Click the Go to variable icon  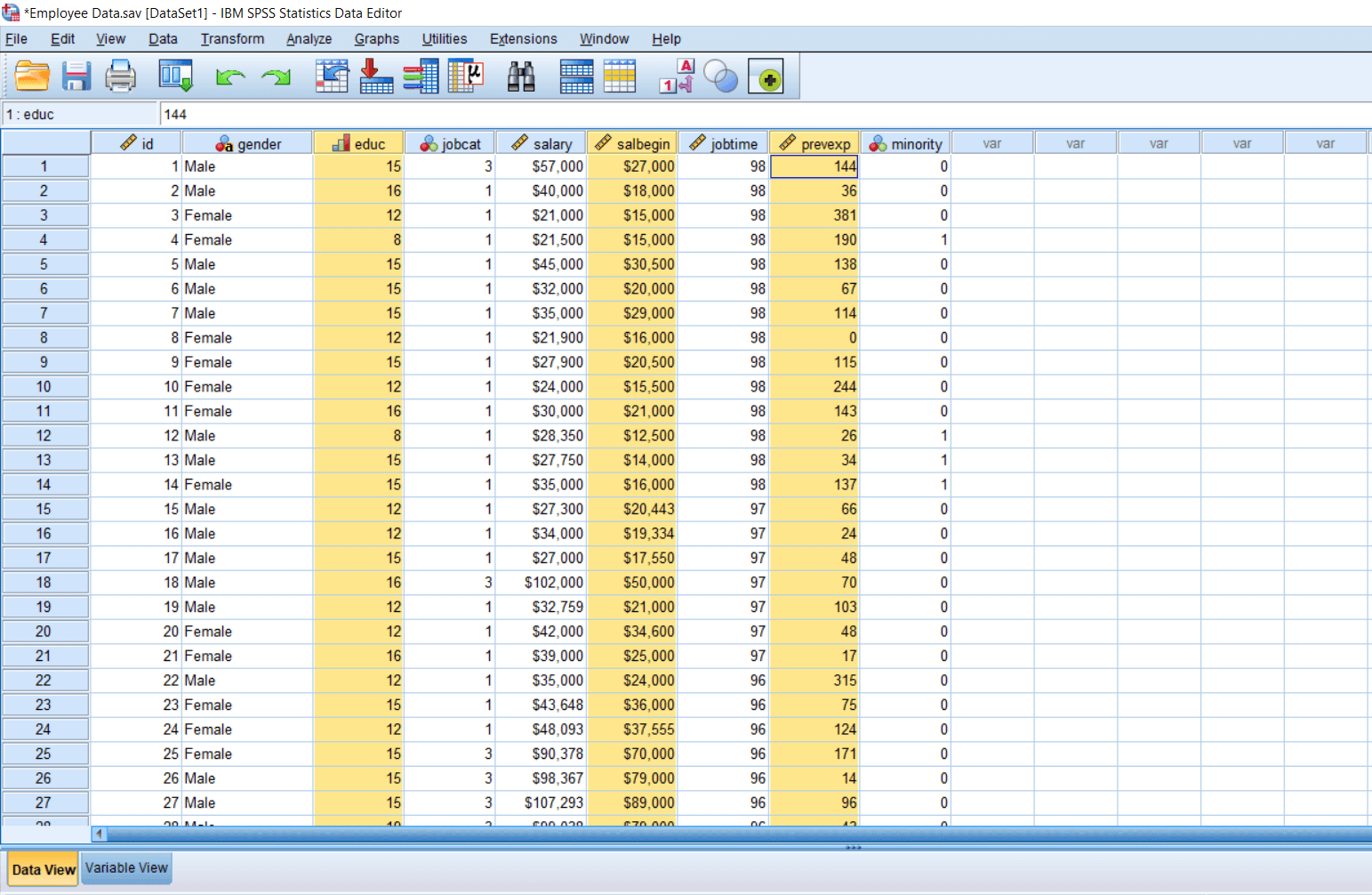[376, 77]
